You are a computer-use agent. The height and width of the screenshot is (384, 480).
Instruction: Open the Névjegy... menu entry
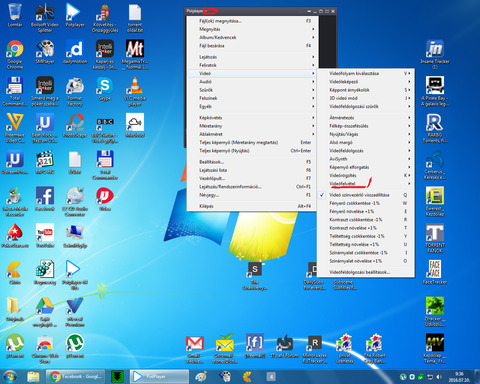252,195
